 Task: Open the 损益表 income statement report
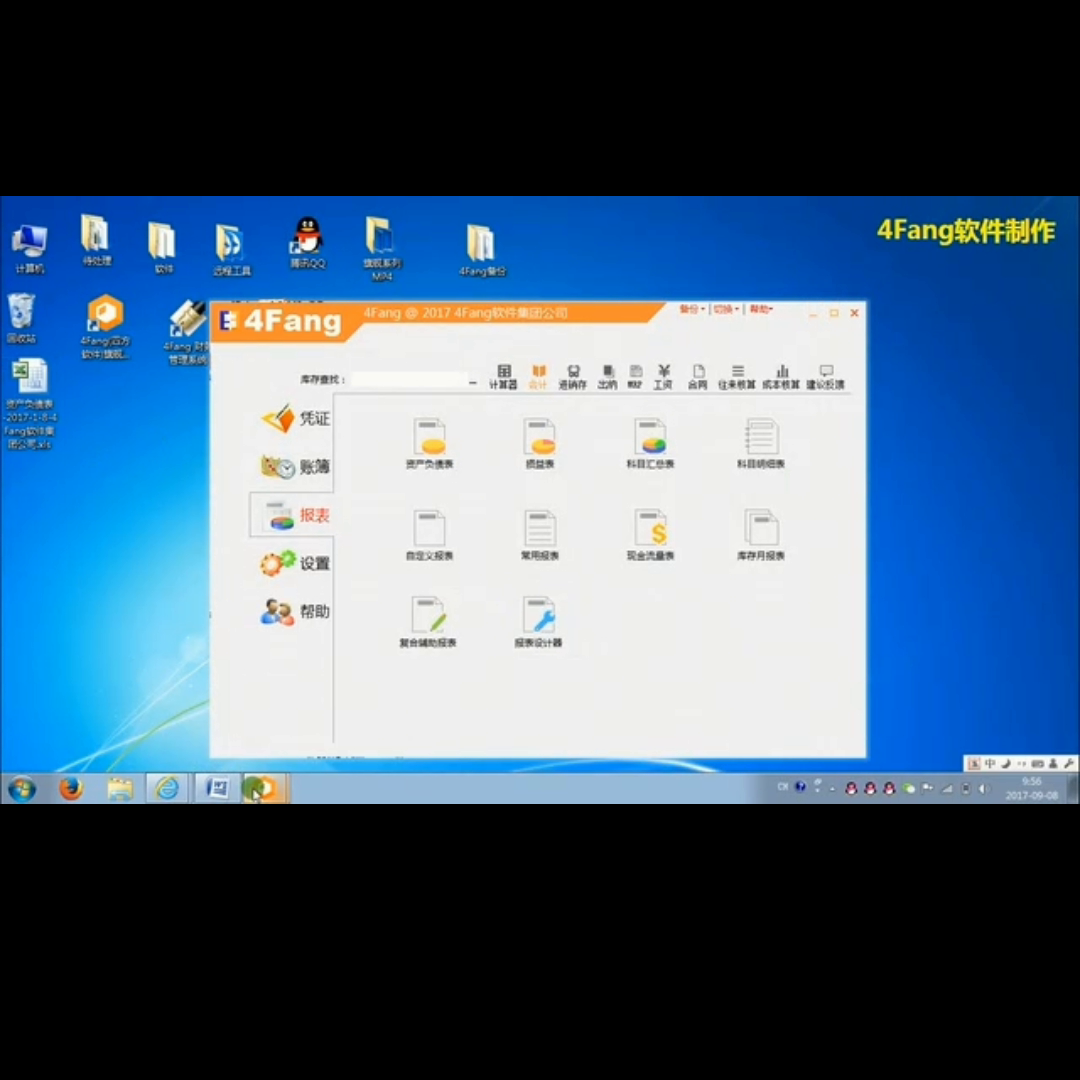(539, 444)
